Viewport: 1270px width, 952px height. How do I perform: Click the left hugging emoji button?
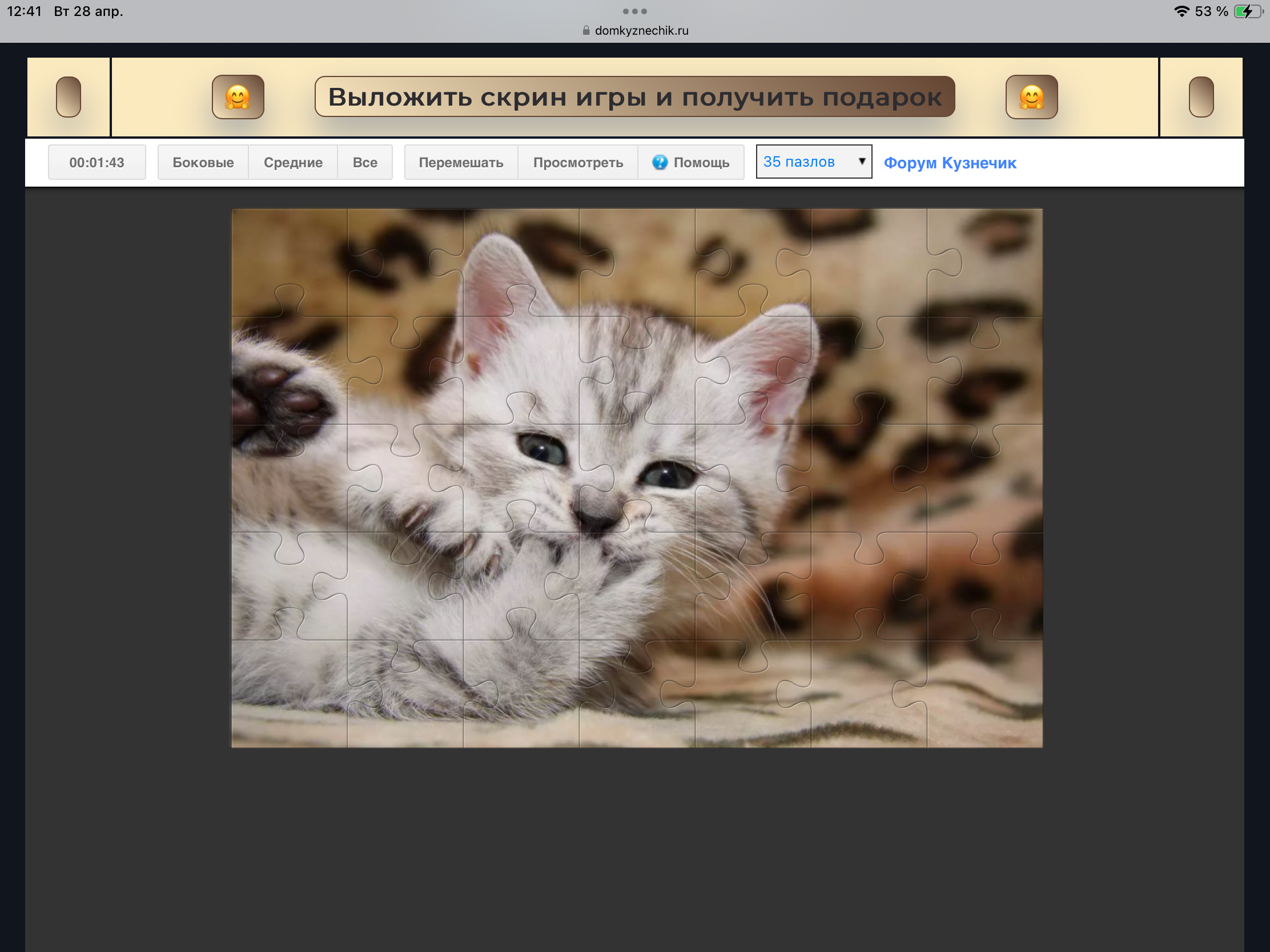tap(238, 97)
